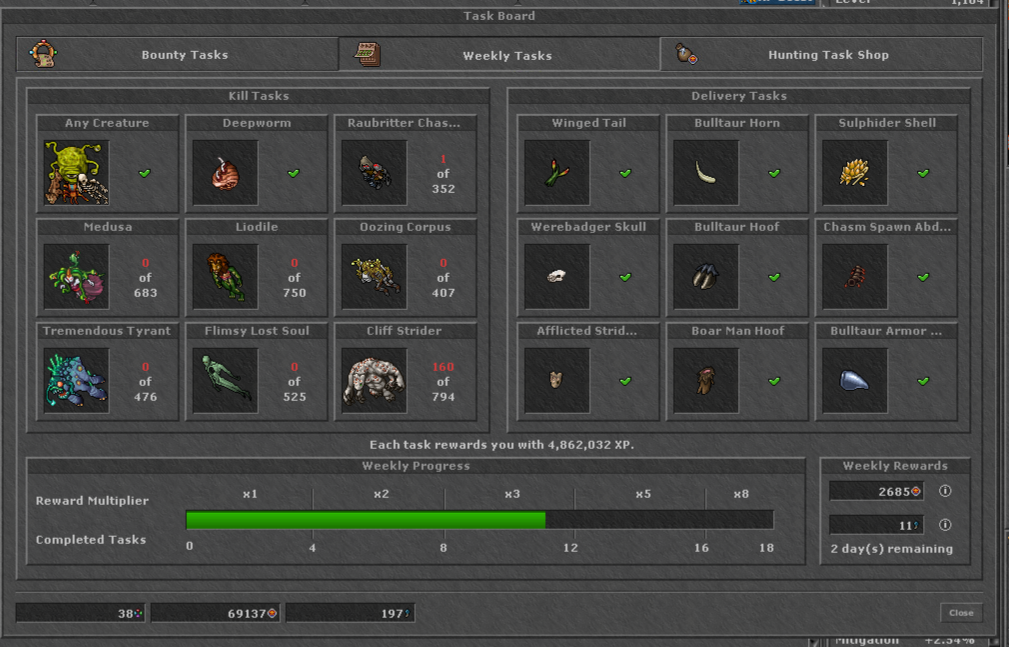1009x647 pixels.
Task: Click the x8 reward multiplier label
Action: click(x=741, y=494)
